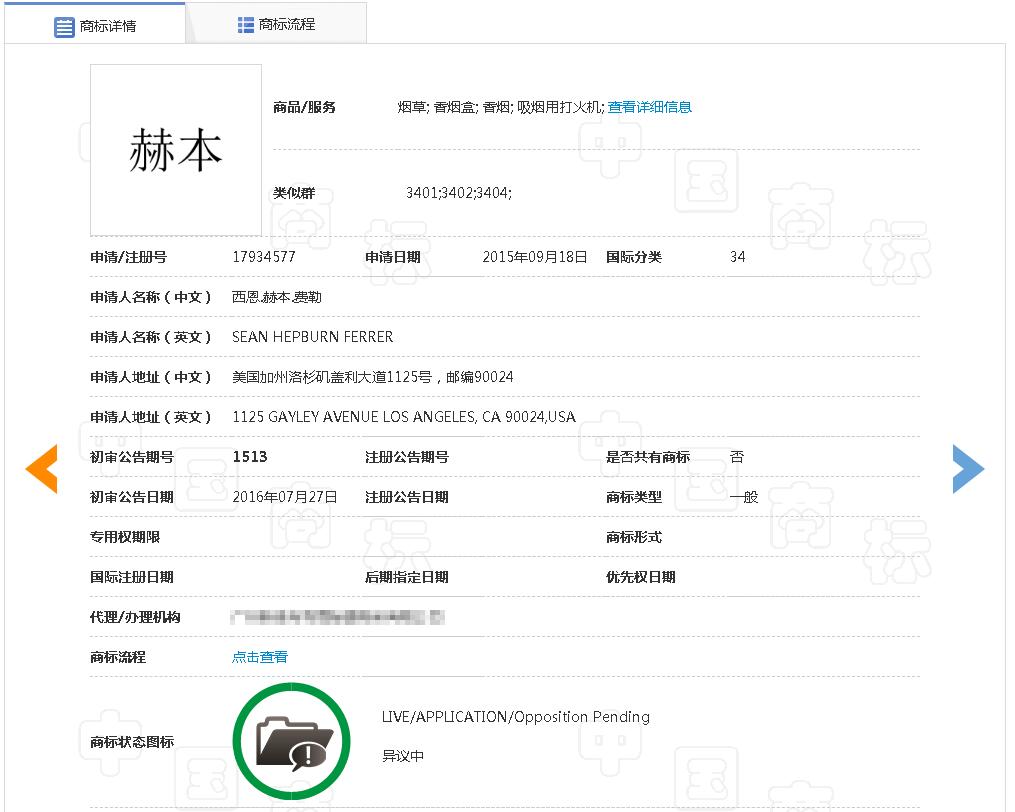Click the 申请人名称（英文） label
Viewport: 1015px width, 812px height.
151,337
